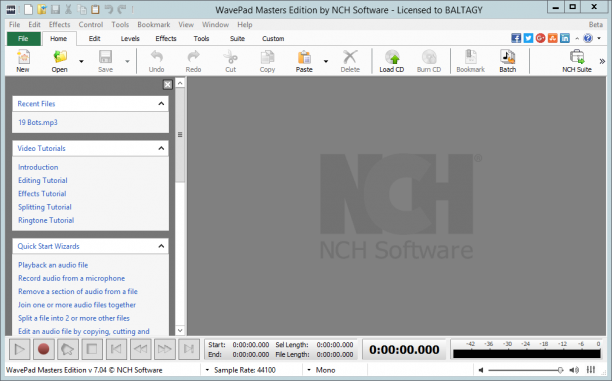The image size is (612, 381).
Task: Open the Save button dropdown arrow
Action: [x=127, y=61]
